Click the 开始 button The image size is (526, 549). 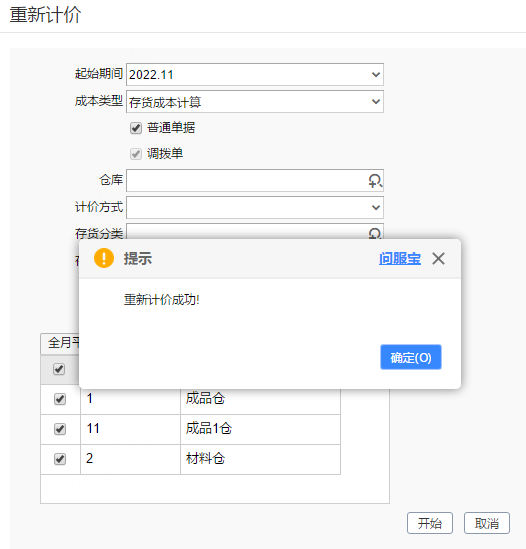[x=430, y=523]
